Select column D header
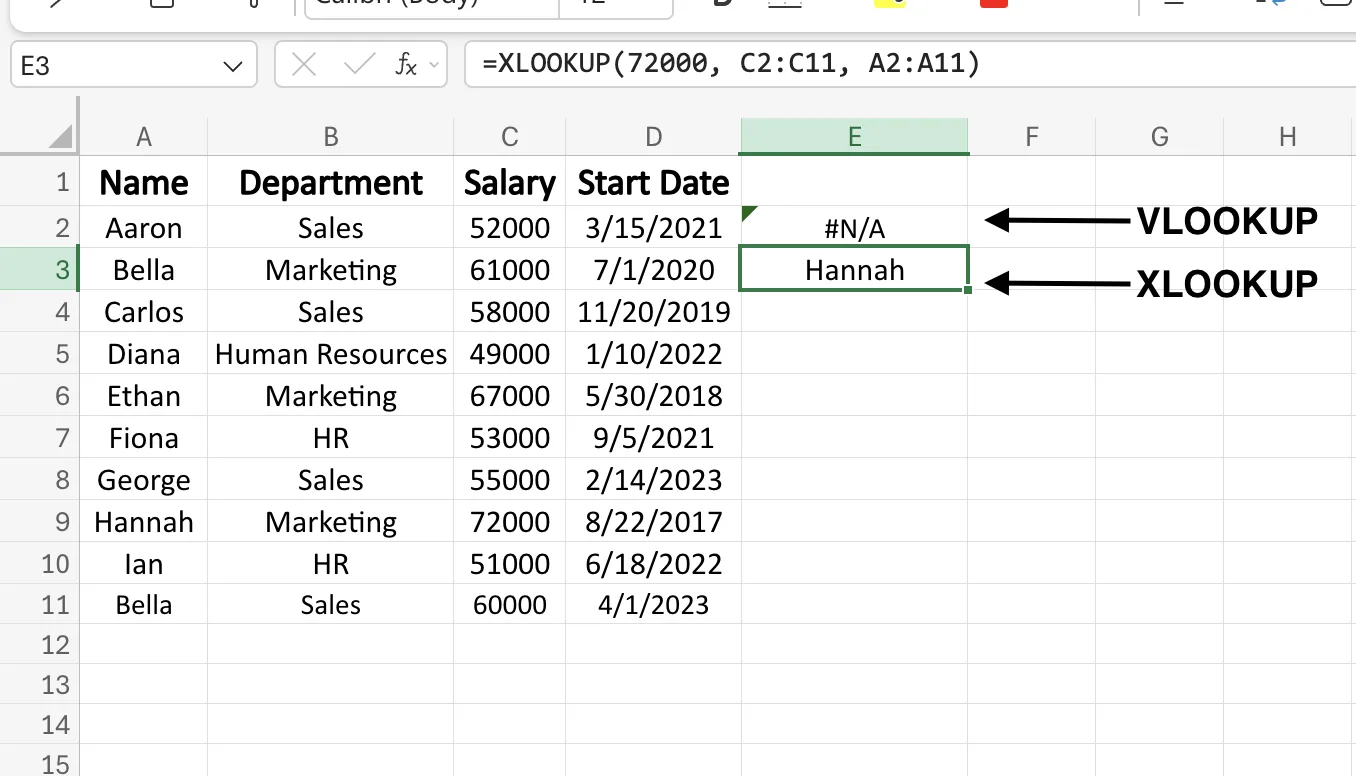This screenshot has height=776, width=1356. click(654, 137)
